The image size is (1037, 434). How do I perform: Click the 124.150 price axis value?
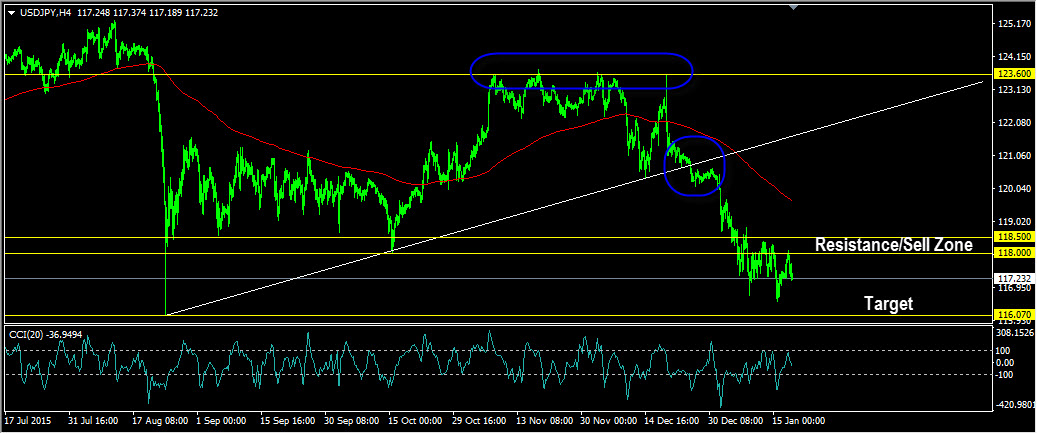point(1014,57)
